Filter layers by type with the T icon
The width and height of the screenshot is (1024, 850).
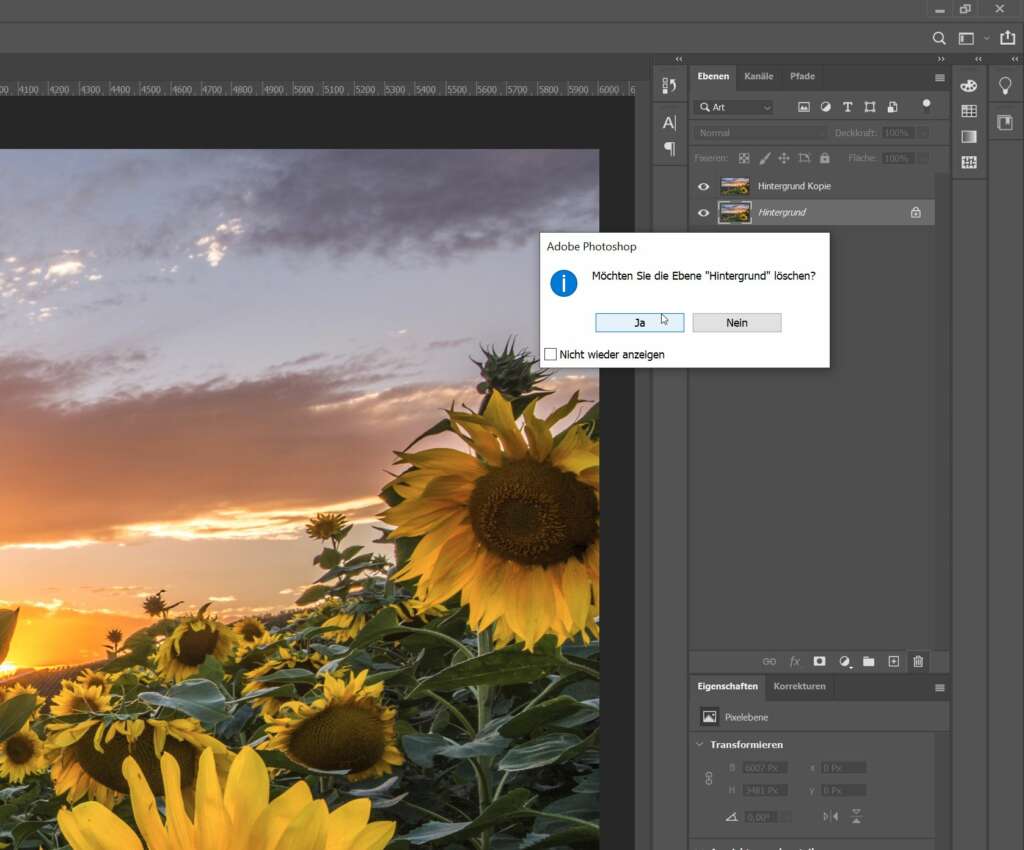847,106
